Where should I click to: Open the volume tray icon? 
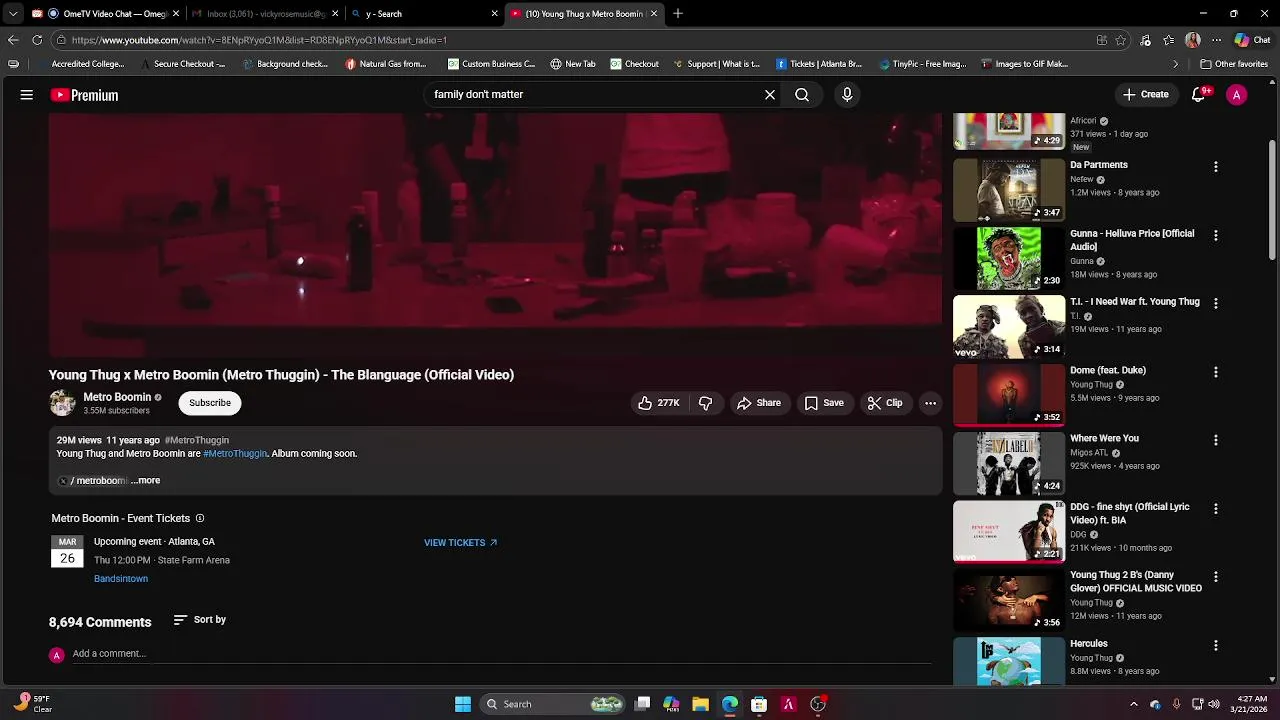1215,704
